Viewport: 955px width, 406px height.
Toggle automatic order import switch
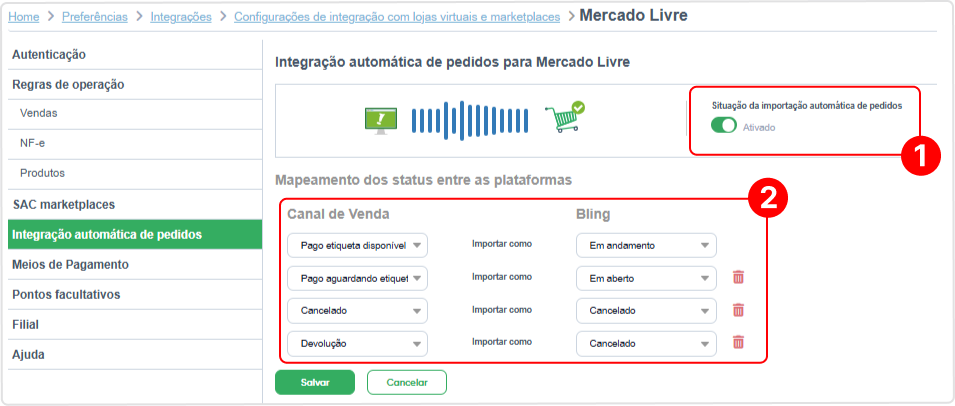tap(724, 127)
